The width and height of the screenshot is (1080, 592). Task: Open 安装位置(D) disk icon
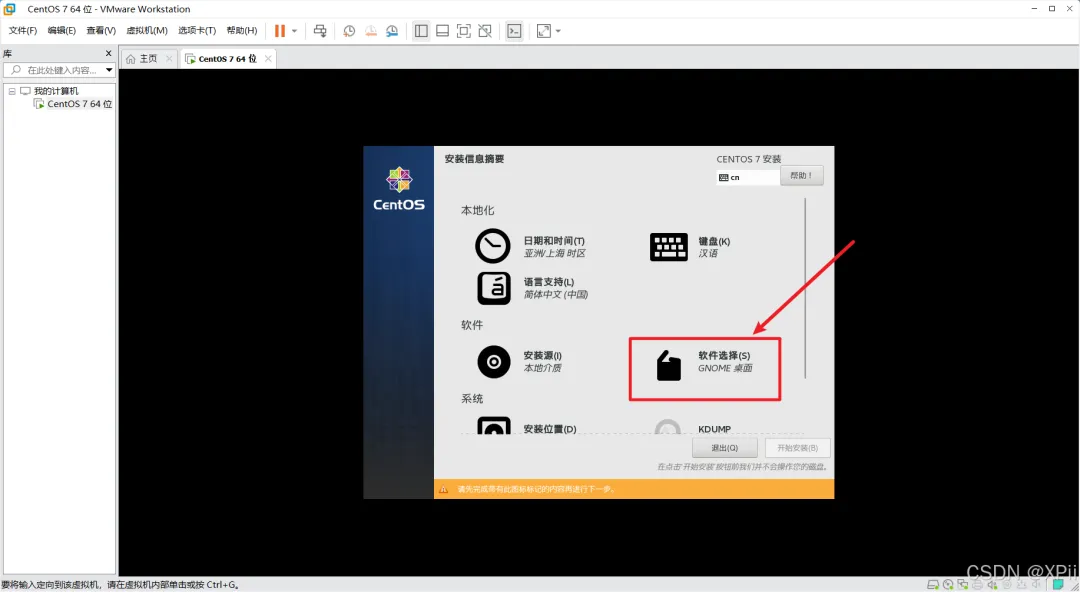pos(494,425)
